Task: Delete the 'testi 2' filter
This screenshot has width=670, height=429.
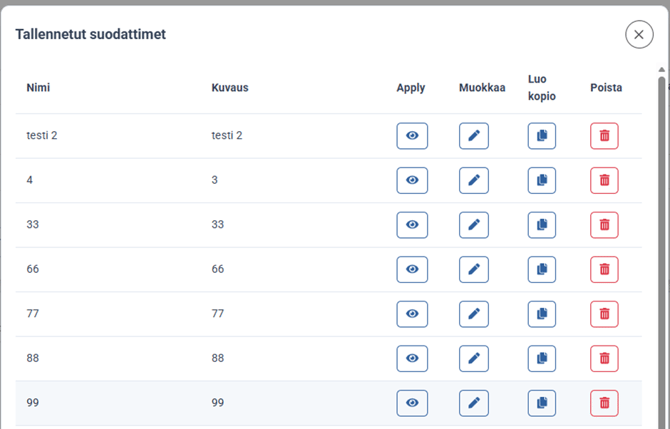Action: pos(604,136)
